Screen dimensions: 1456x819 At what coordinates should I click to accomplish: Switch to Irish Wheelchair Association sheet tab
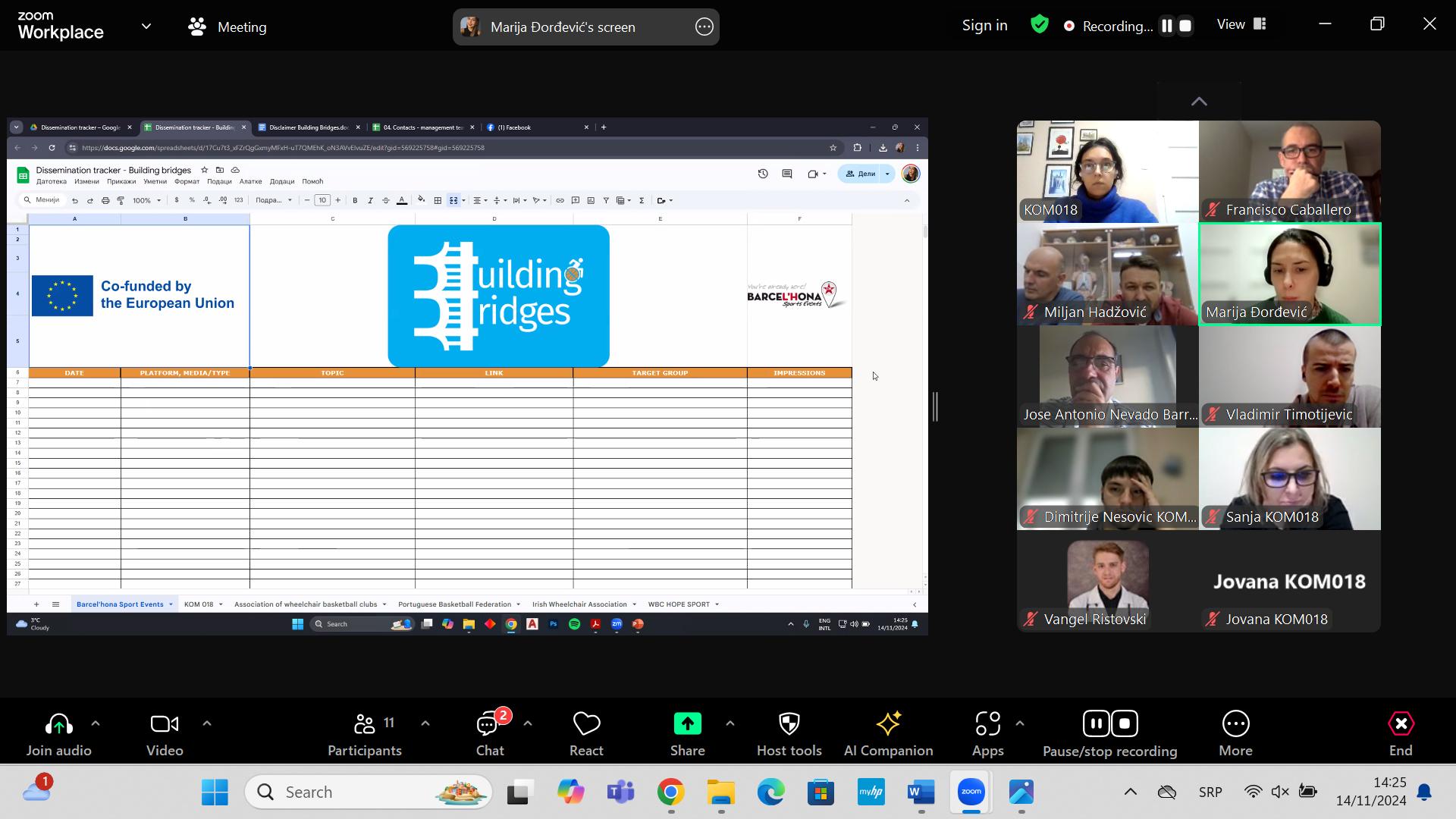click(584, 604)
